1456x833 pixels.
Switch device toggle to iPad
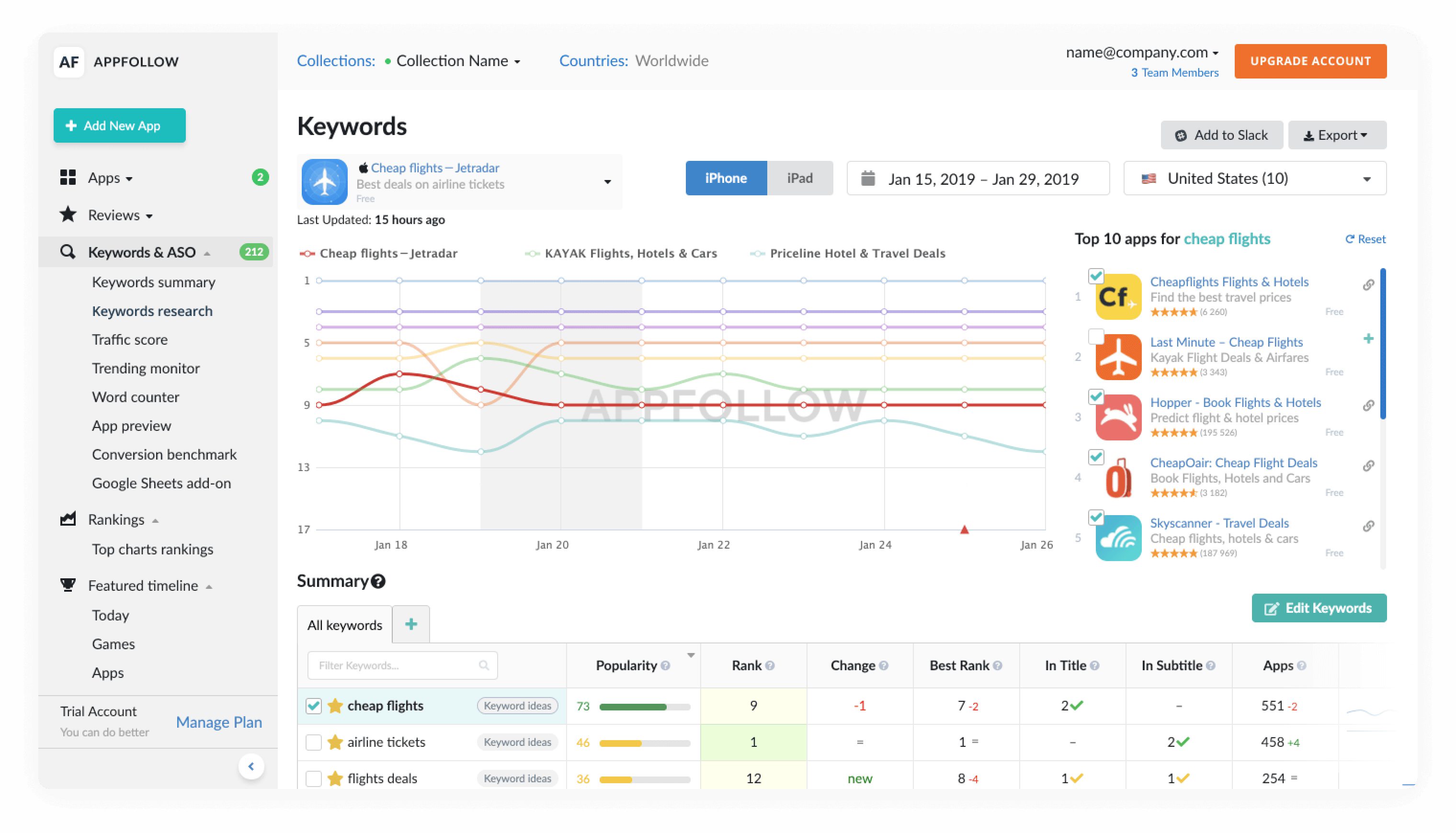[800, 178]
